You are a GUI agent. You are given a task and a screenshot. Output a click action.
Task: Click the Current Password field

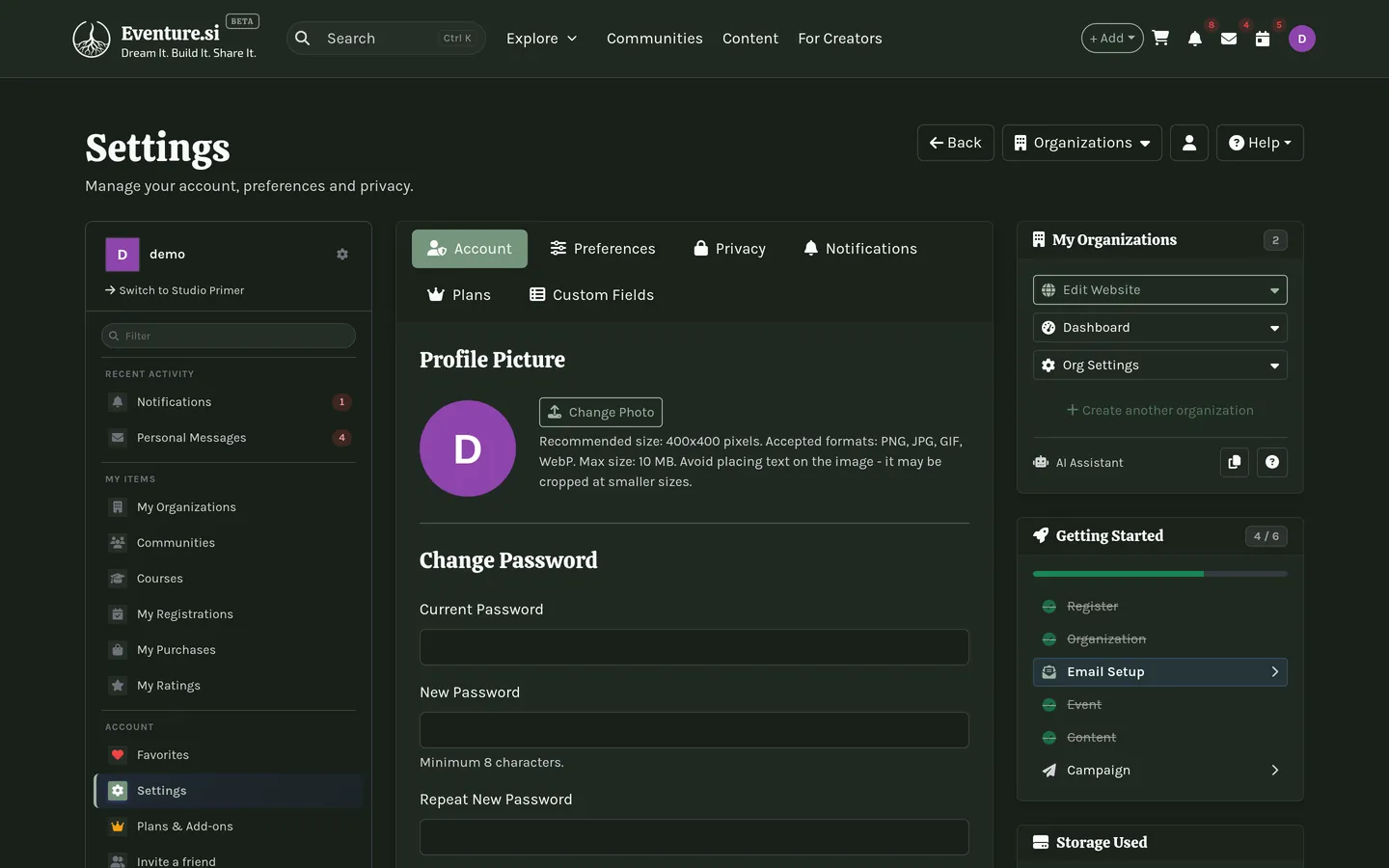(x=694, y=647)
